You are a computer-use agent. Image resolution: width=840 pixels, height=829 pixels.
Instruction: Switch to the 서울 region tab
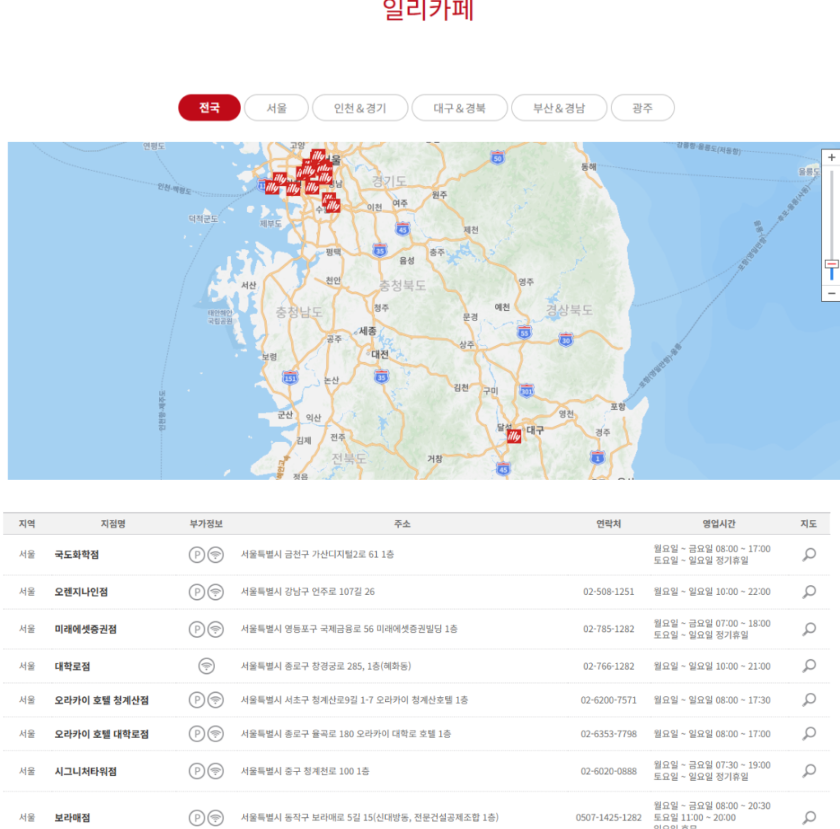[276, 108]
